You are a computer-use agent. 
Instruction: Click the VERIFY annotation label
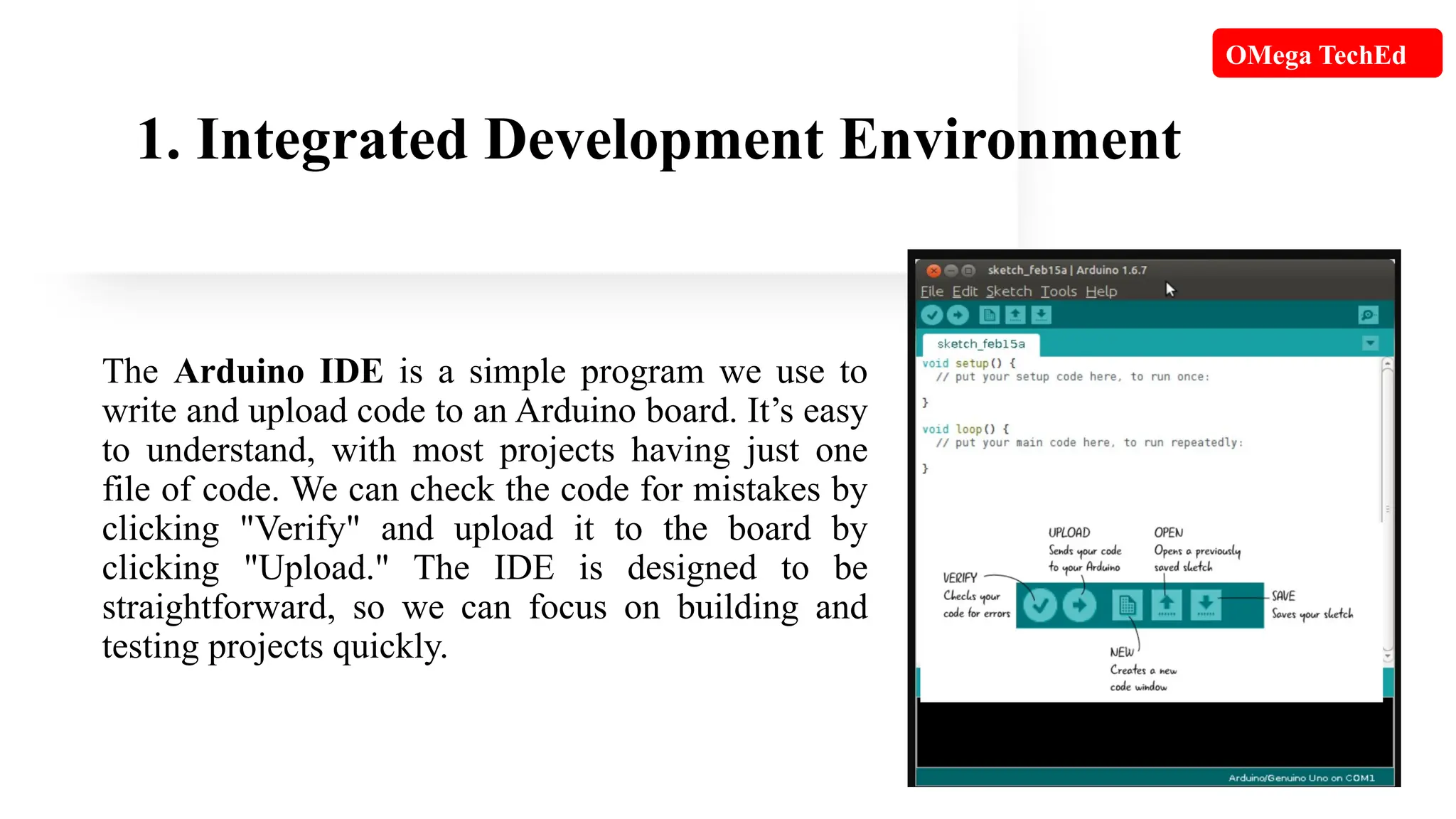[960, 578]
